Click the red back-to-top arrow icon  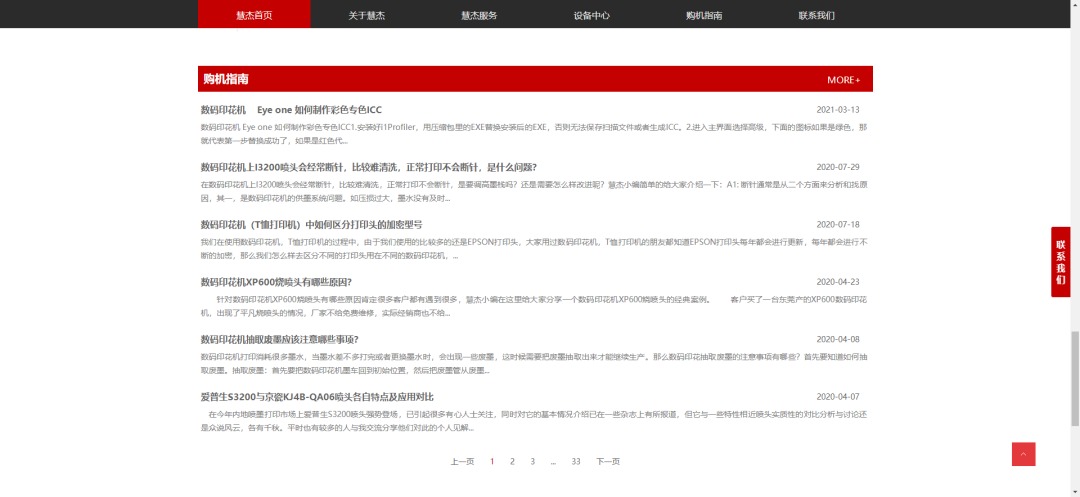pos(1023,454)
